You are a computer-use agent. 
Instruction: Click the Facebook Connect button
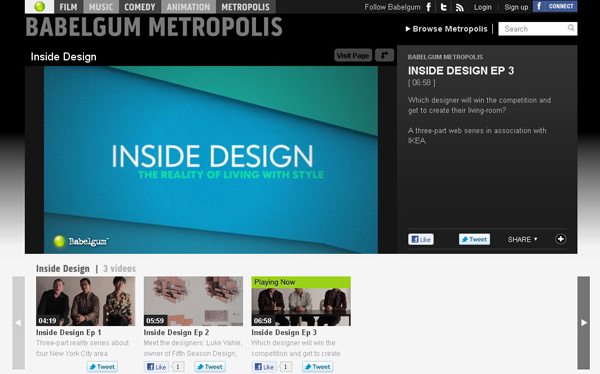(x=555, y=6)
